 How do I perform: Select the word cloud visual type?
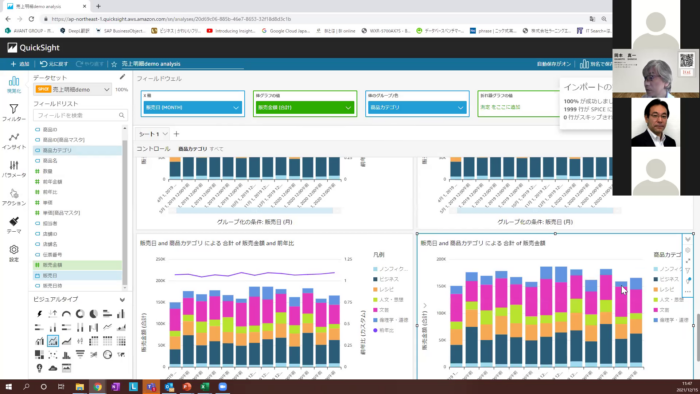coord(53,368)
